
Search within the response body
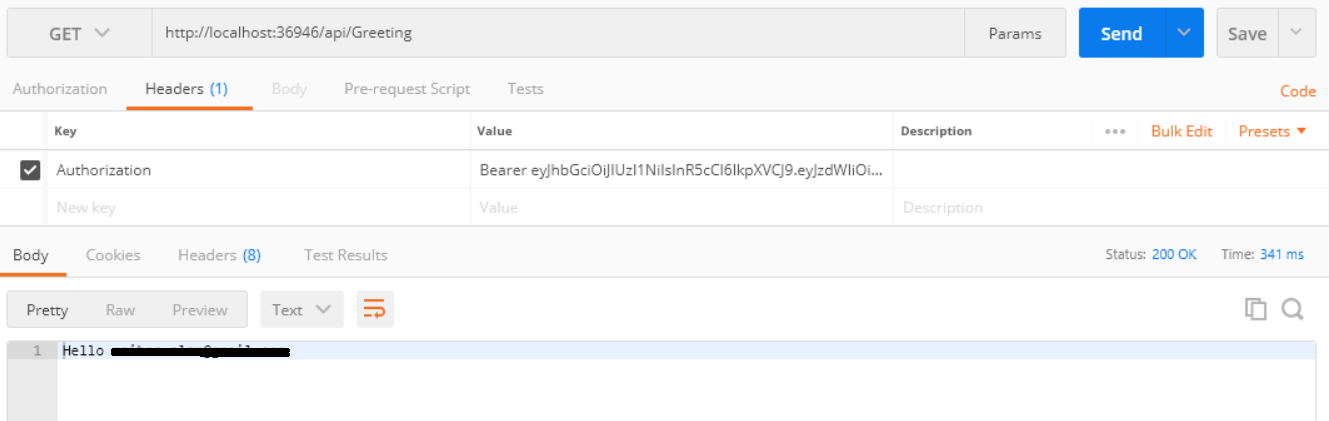[1292, 309]
